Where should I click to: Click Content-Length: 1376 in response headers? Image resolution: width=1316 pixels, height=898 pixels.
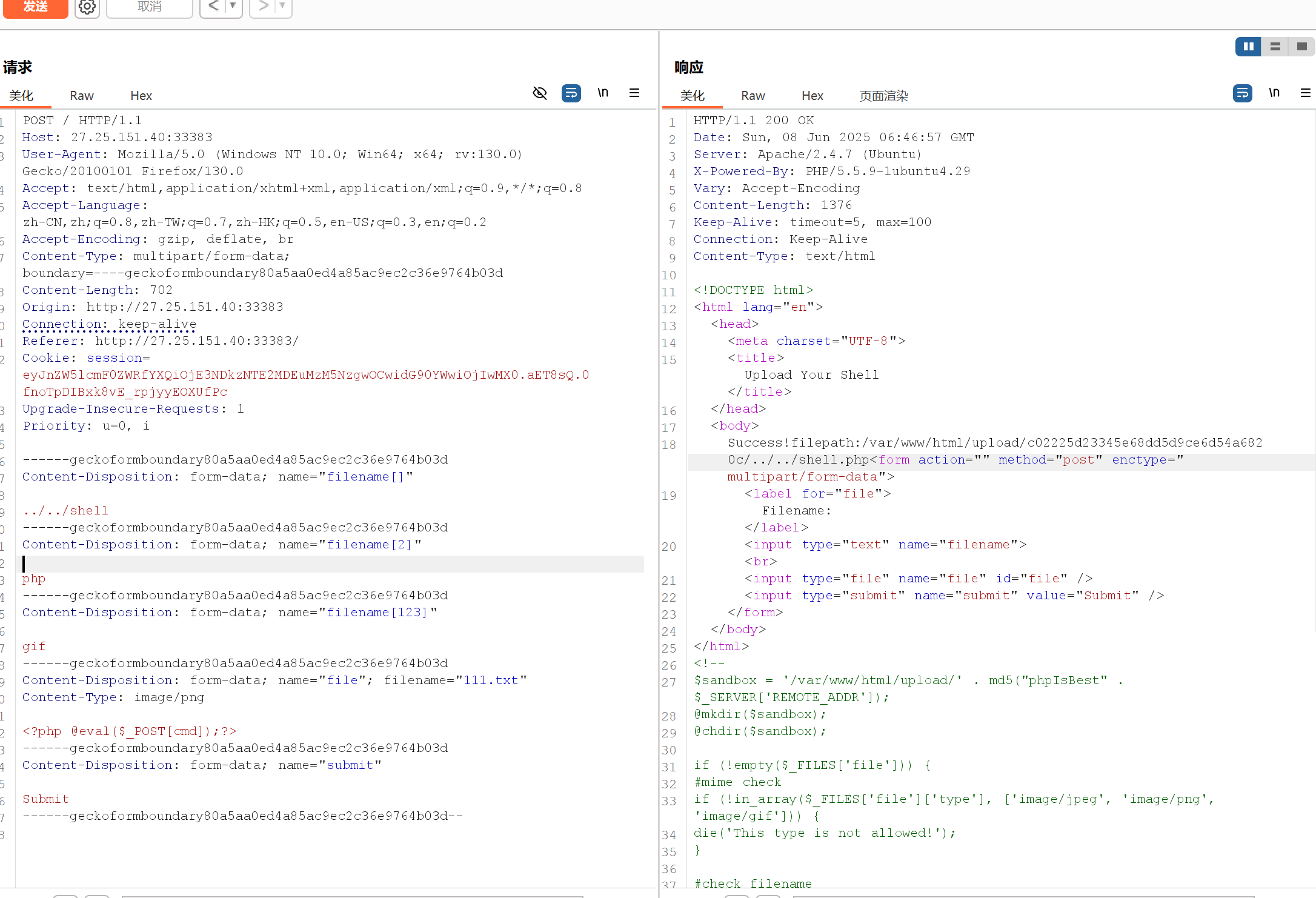coord(773,205)
